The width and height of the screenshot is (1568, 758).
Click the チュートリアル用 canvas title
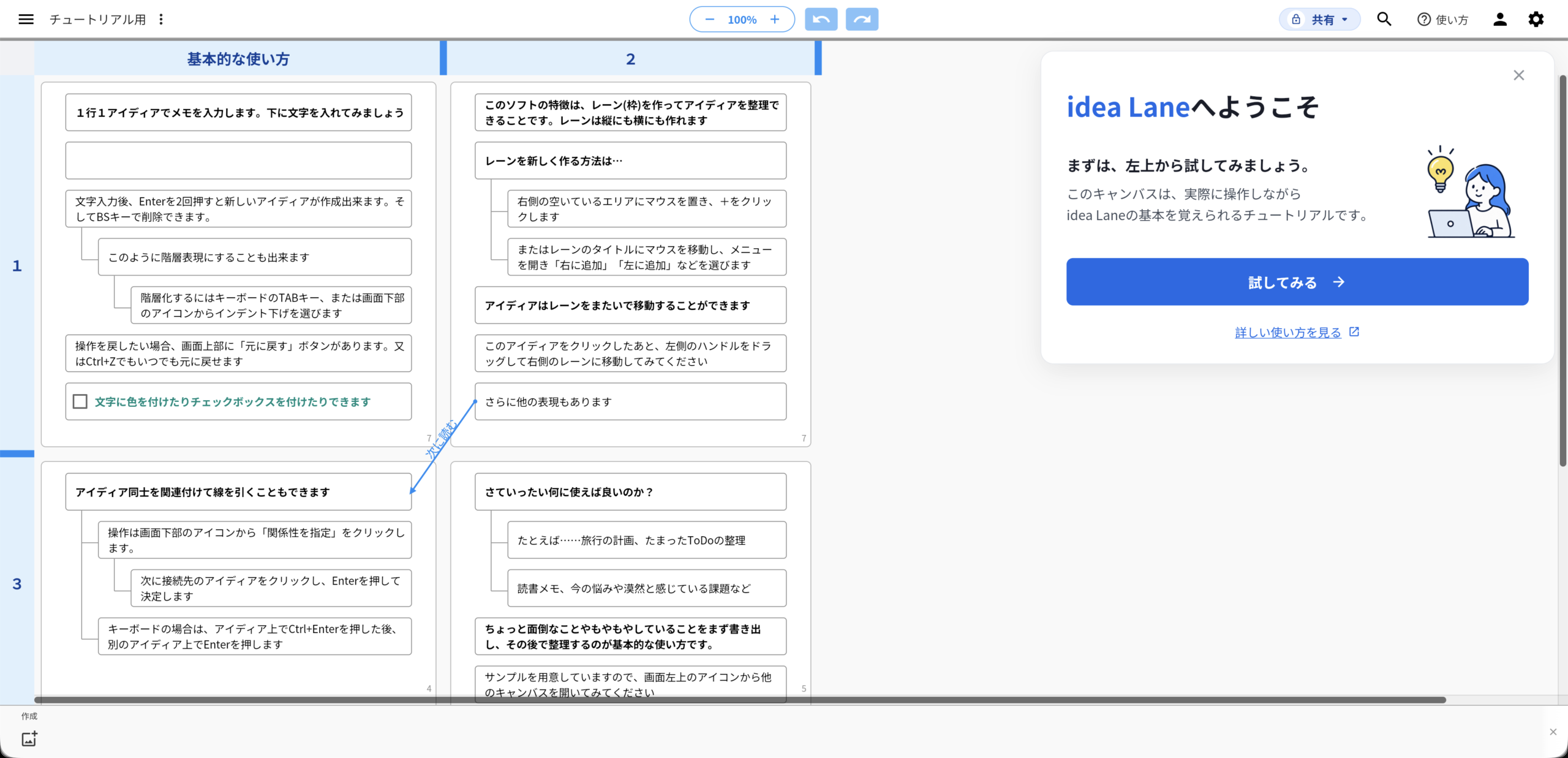[x=98, y=20]
